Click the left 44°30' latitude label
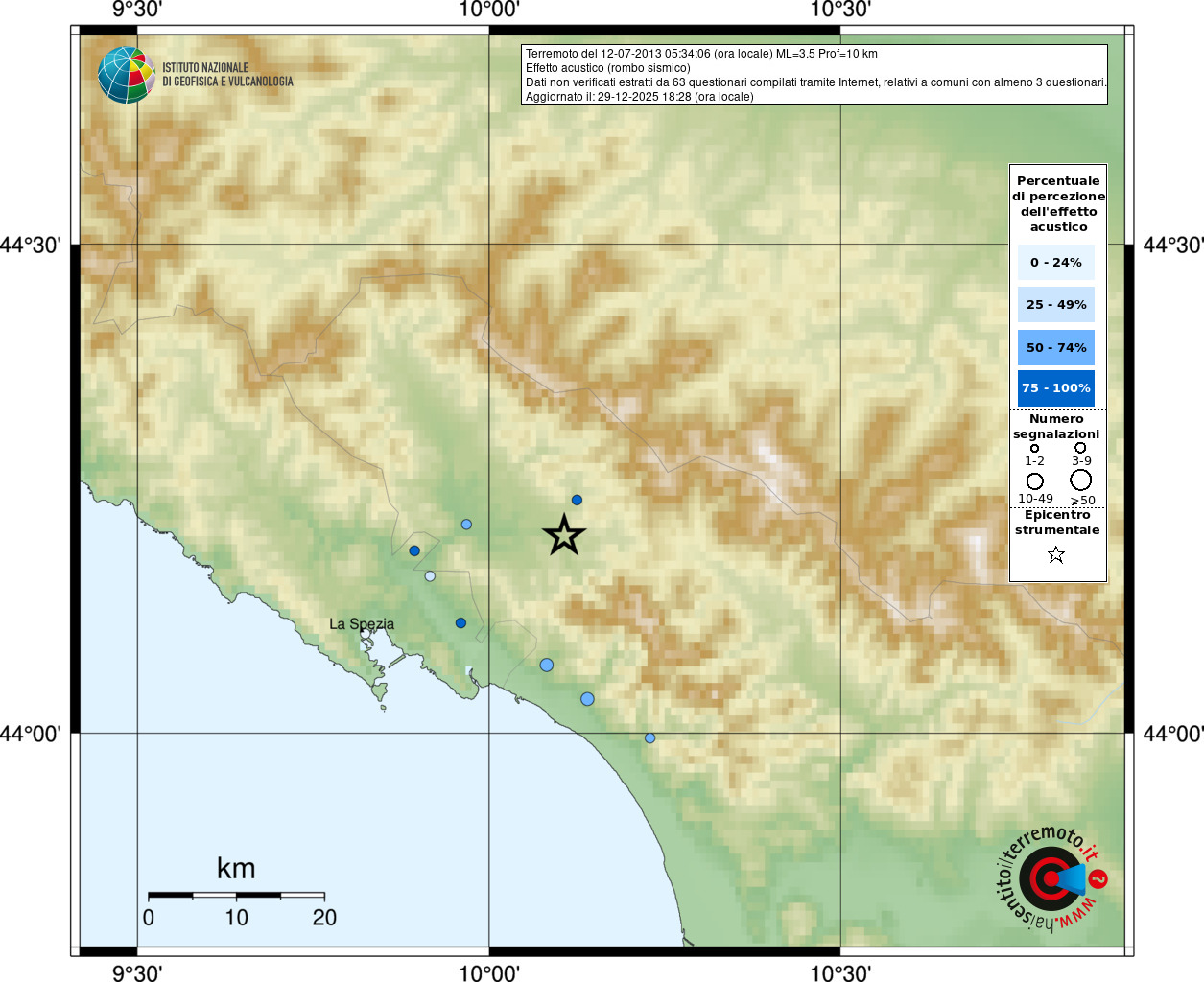The width and height of the screenshot is (1204, 982). click(x=31, y=245)
